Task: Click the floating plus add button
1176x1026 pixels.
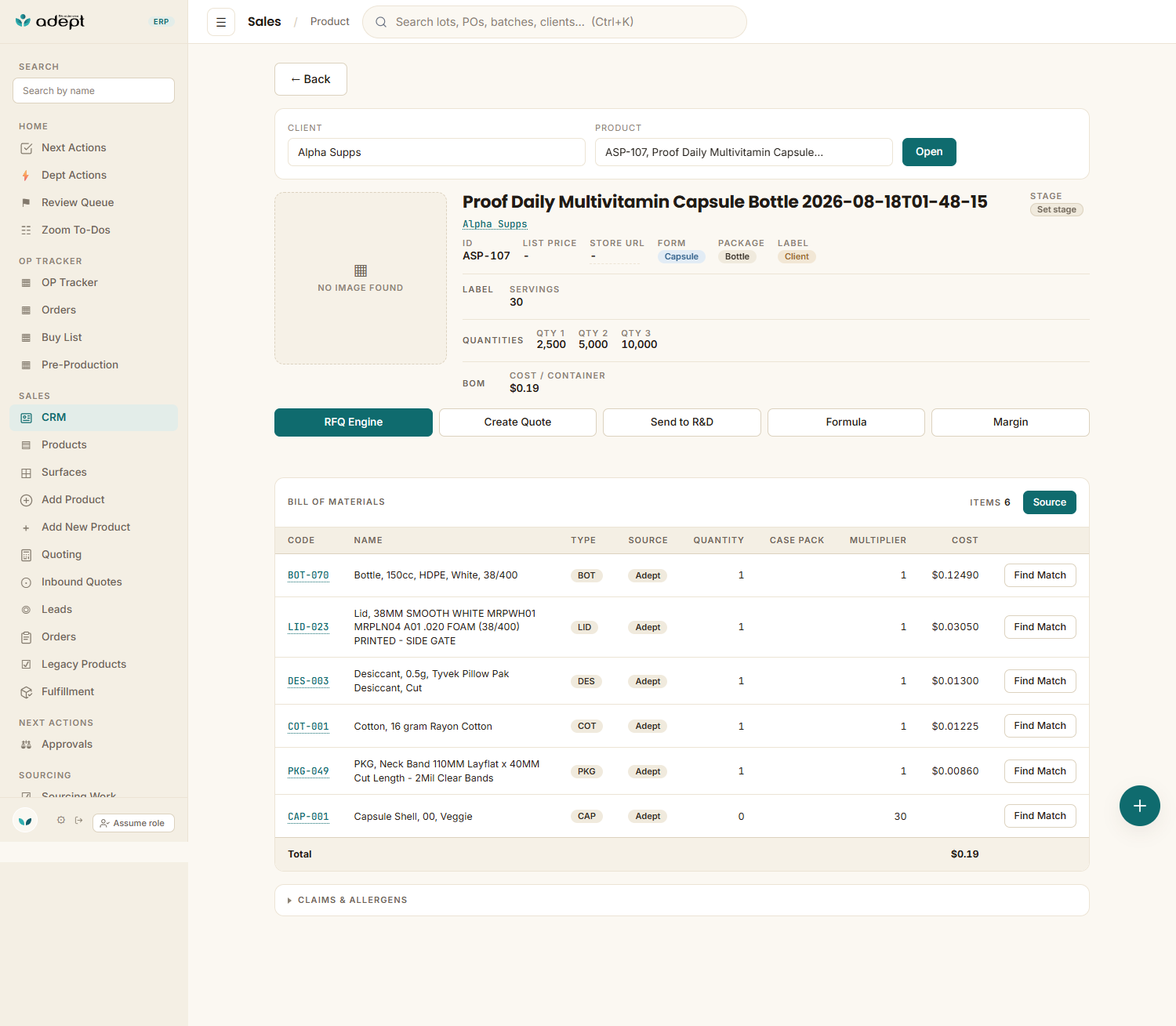Action: 1140,806
